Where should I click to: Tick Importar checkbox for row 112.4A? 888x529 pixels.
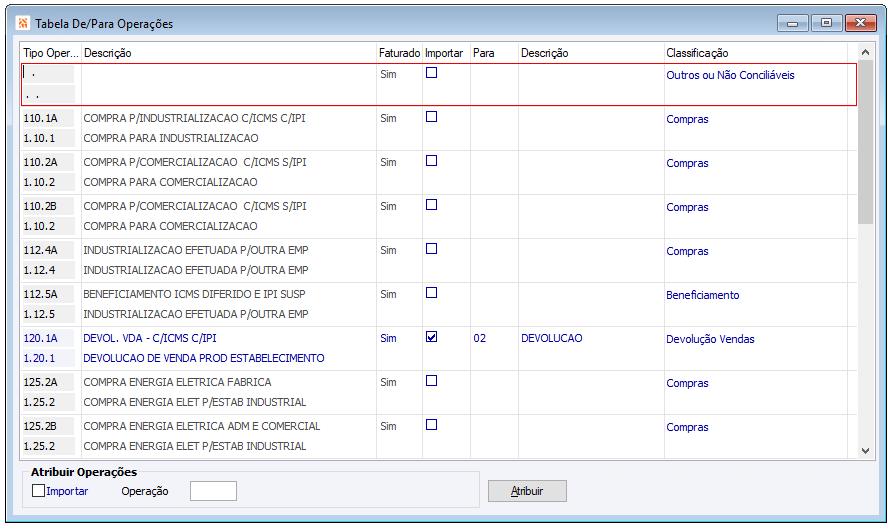coord(432,249)
